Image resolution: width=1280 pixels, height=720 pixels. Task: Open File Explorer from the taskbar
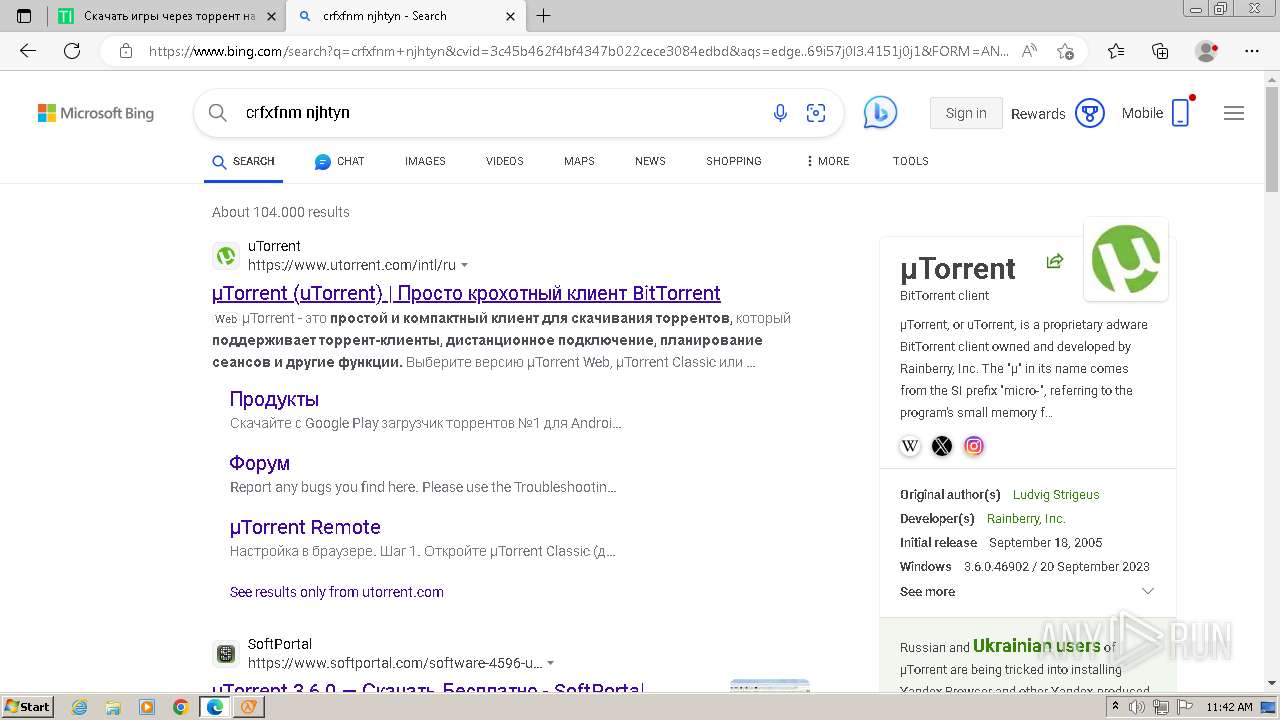113,707
